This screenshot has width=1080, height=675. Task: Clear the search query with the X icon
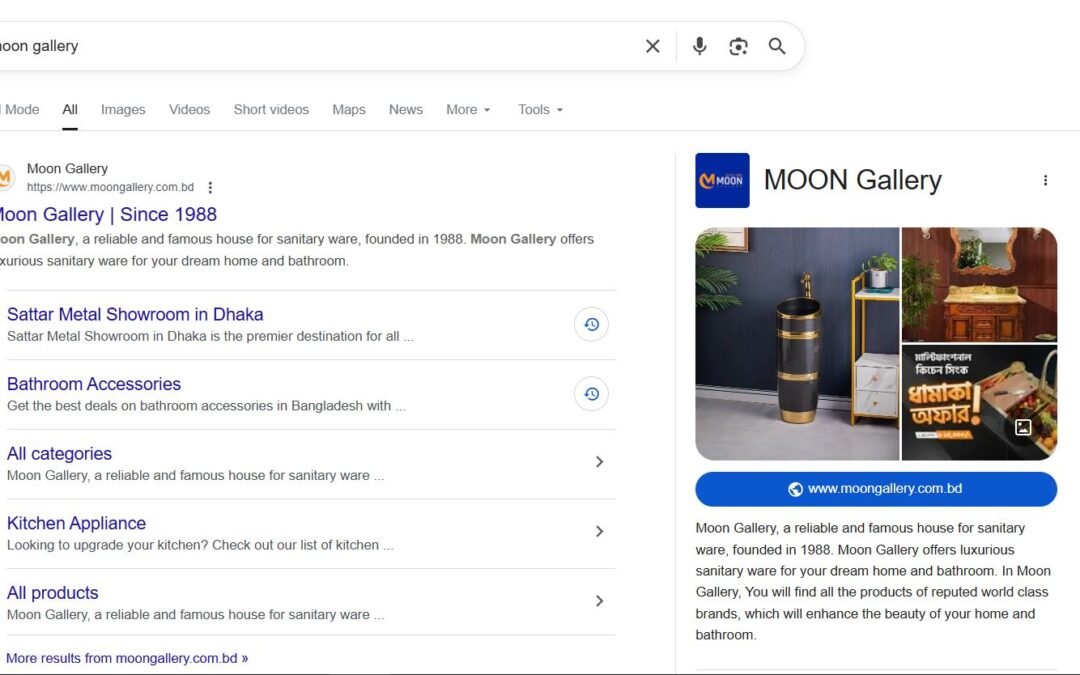click(652, 46)
